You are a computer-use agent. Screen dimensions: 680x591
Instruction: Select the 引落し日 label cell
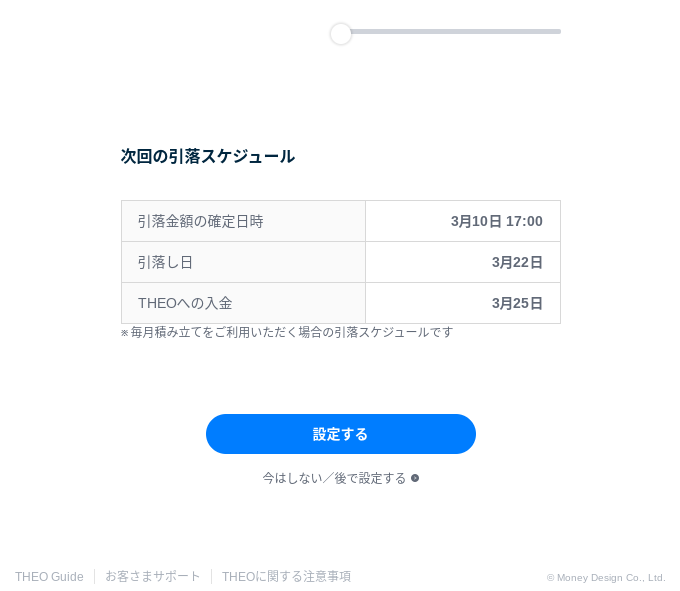[x=243, y=262]
